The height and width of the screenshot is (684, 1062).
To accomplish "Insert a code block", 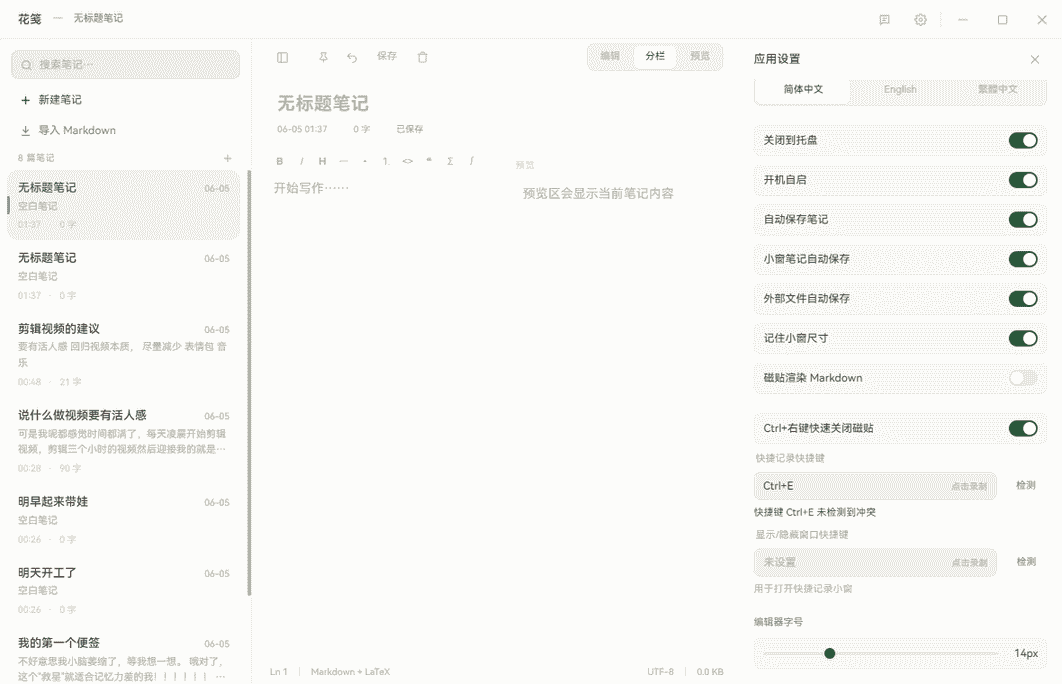I will click(x=408, y=161).
